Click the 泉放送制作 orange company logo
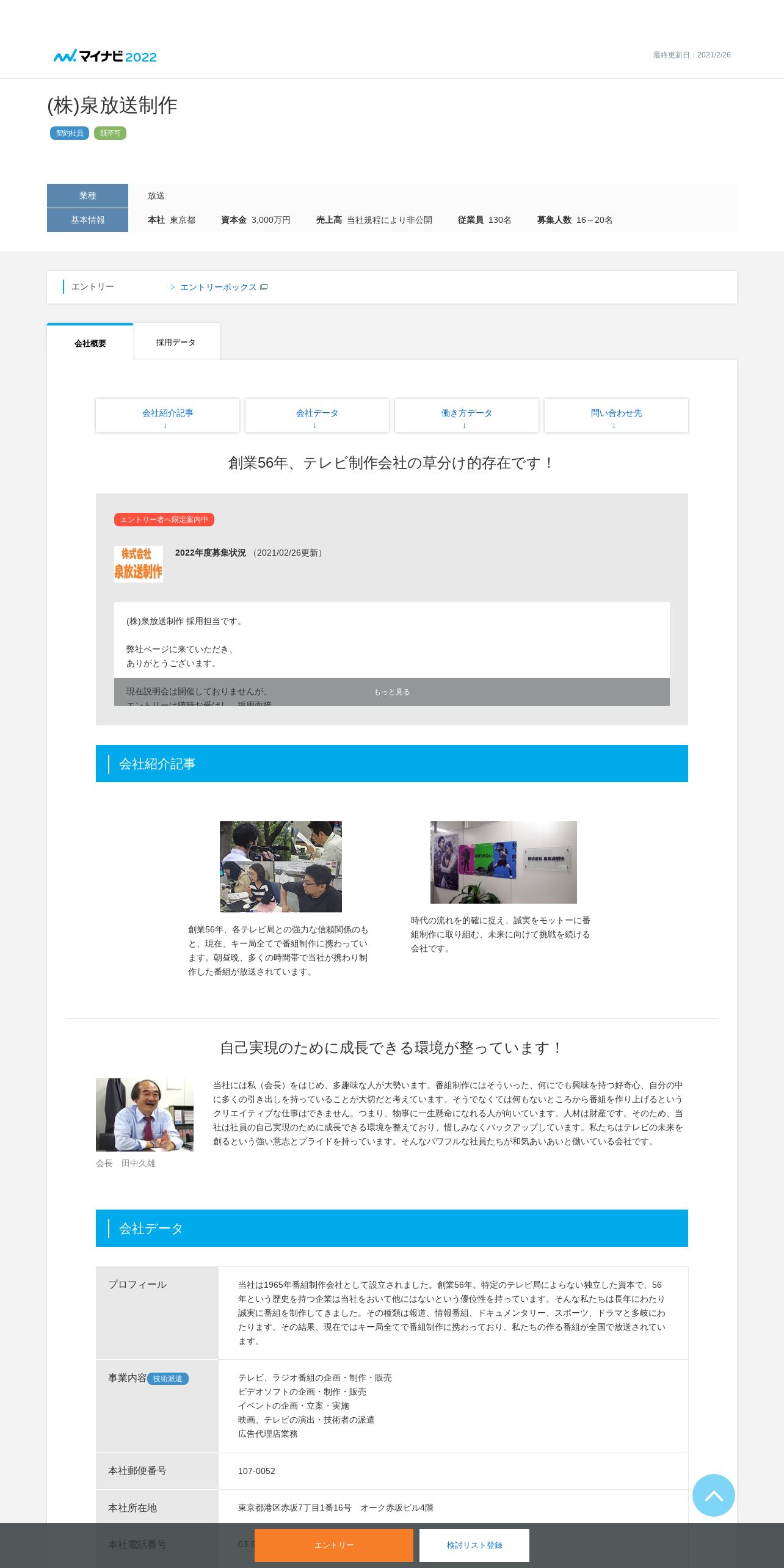Screen dimensions: 784x1568 pos(139,564)
